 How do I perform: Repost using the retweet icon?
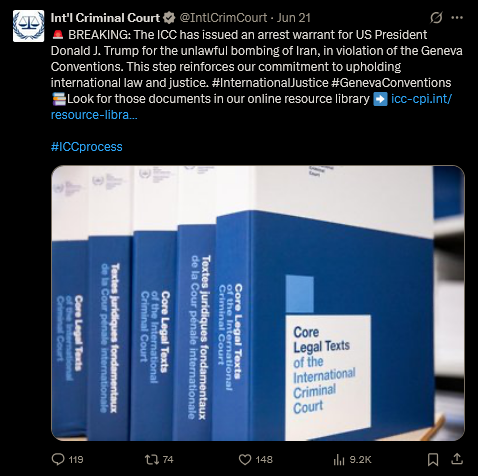coord(152,460)
